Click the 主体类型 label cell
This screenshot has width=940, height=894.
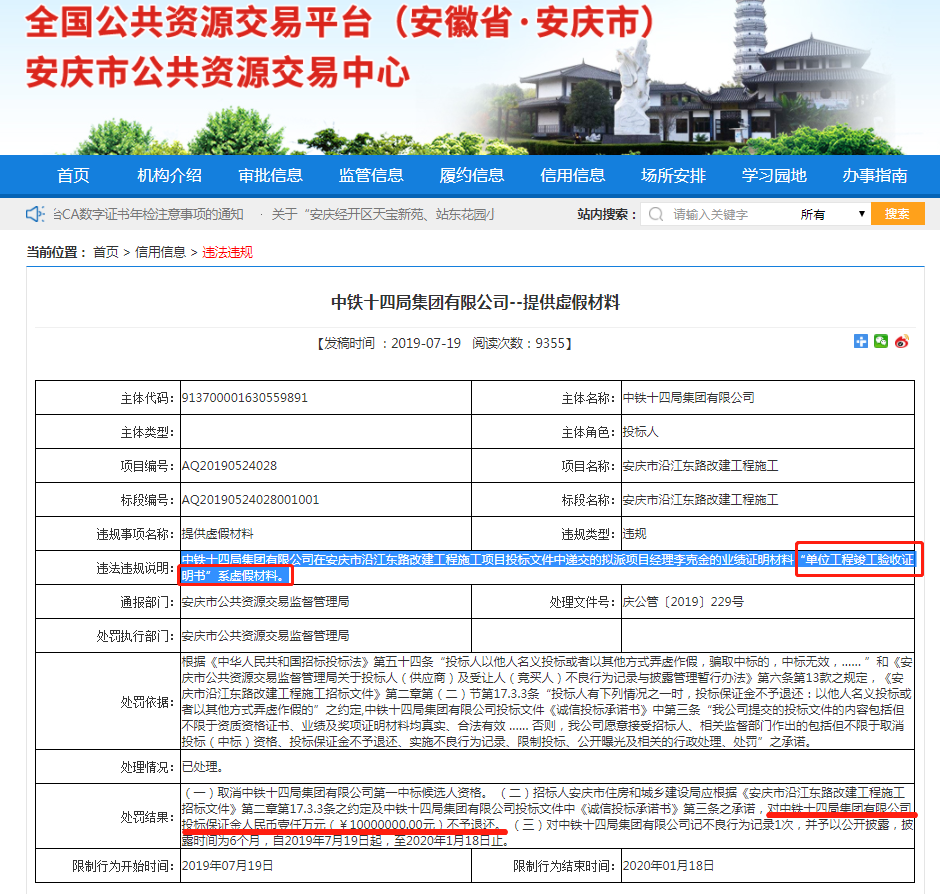coord(108,432)
